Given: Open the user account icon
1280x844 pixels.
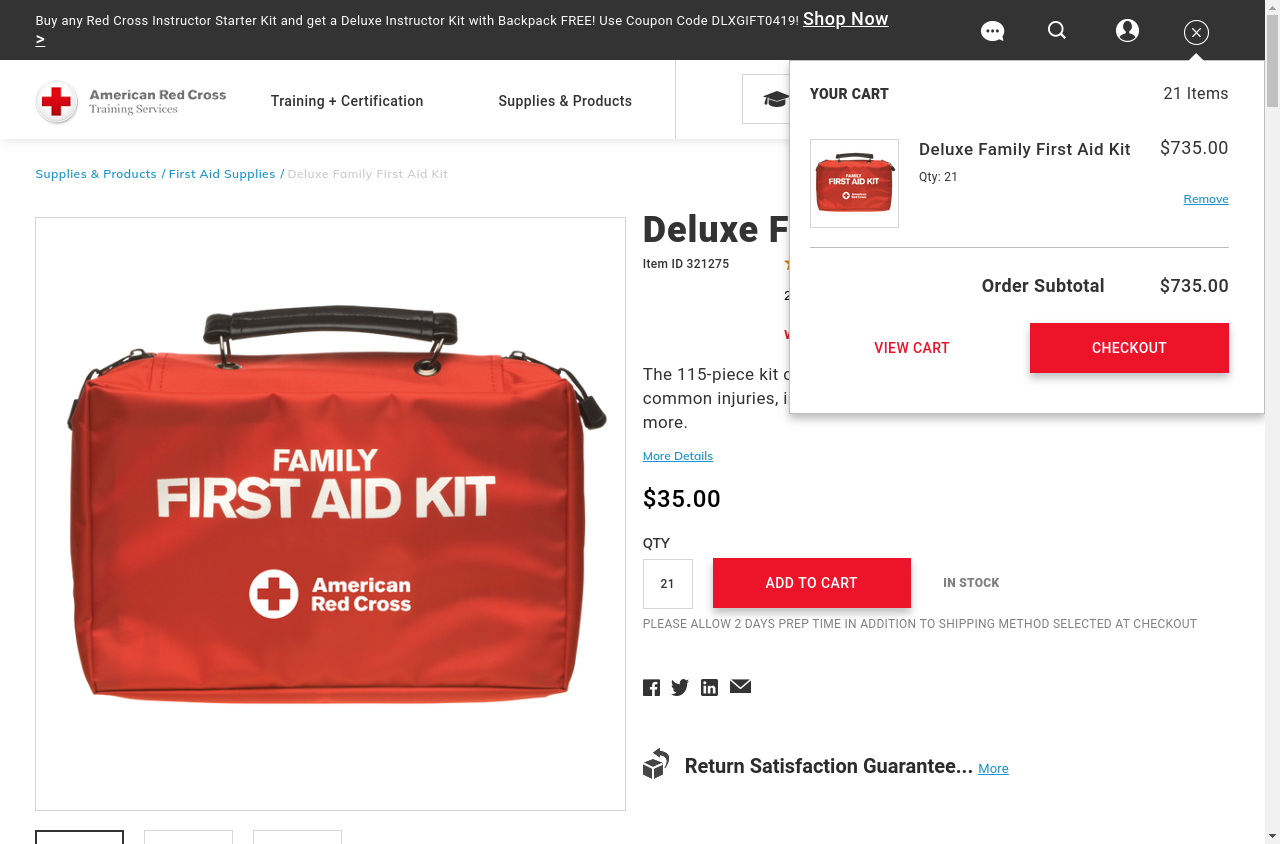Looking at the screenshot, I should [1127, 31].
